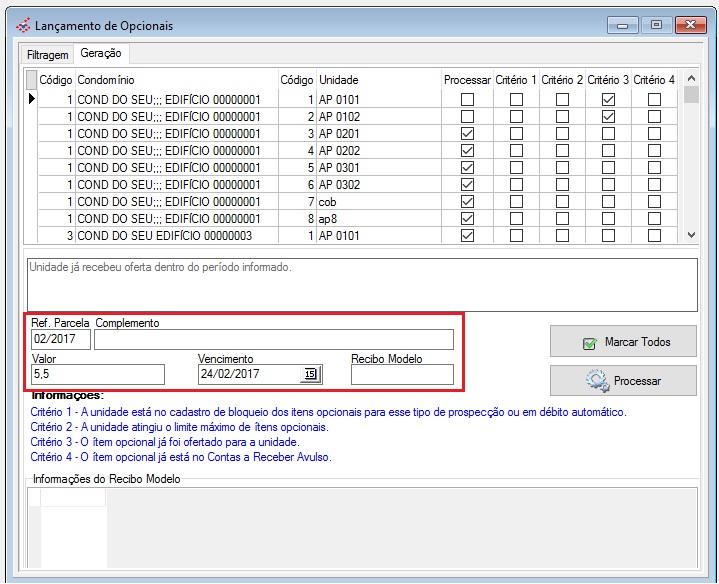Enable Processar checkbox for unit AP 0101
Image resolution: width=719 pixels, height=584 pixels.
pos(467,99)
